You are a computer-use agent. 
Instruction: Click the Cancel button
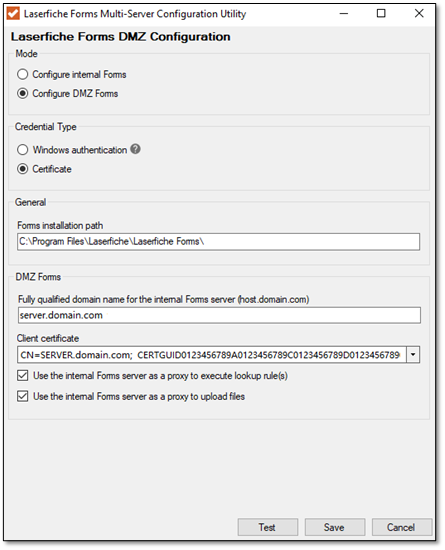pos(402,527)
